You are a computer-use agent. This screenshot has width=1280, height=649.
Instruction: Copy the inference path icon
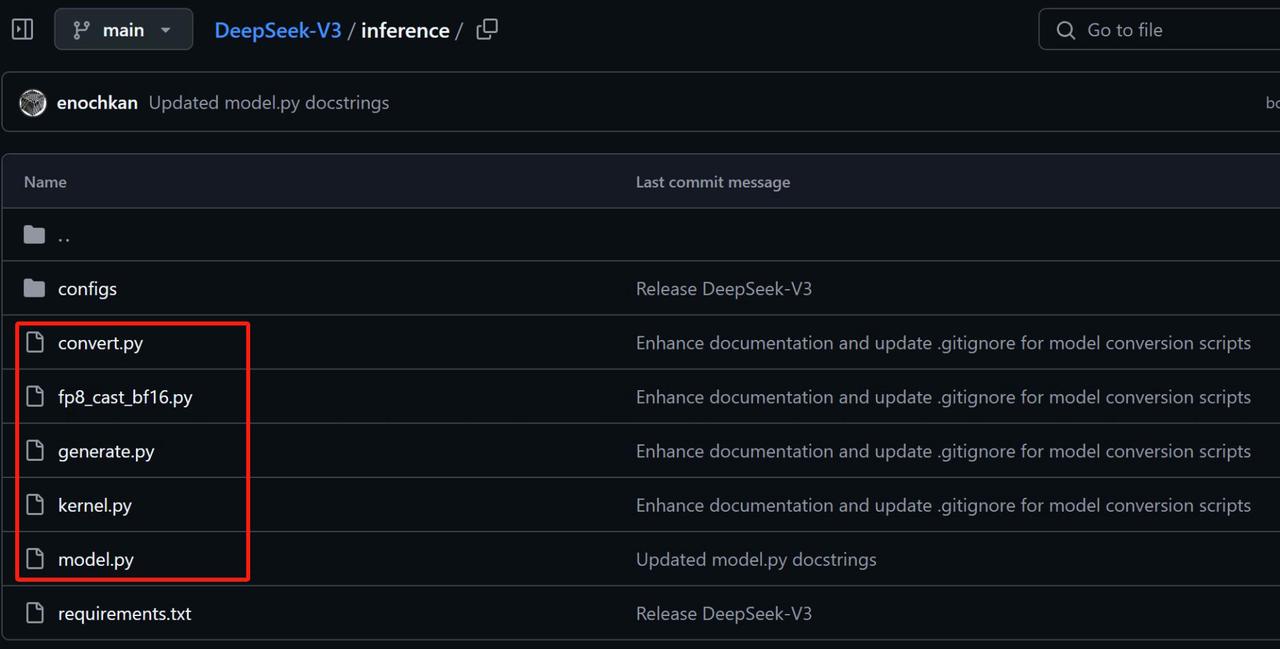[x=487, y=30]
